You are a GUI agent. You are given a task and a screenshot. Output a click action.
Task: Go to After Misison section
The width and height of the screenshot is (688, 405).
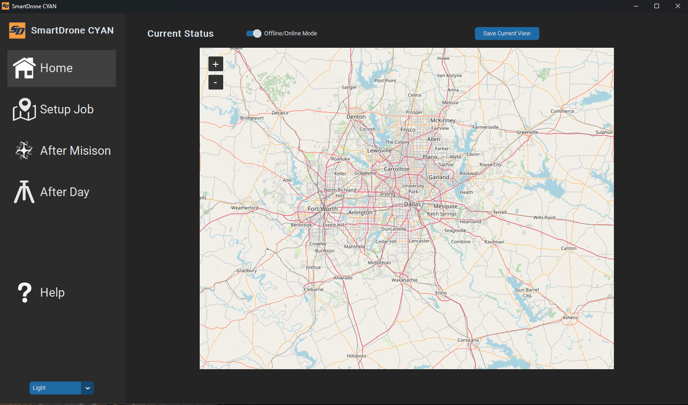tap(61, 151)
